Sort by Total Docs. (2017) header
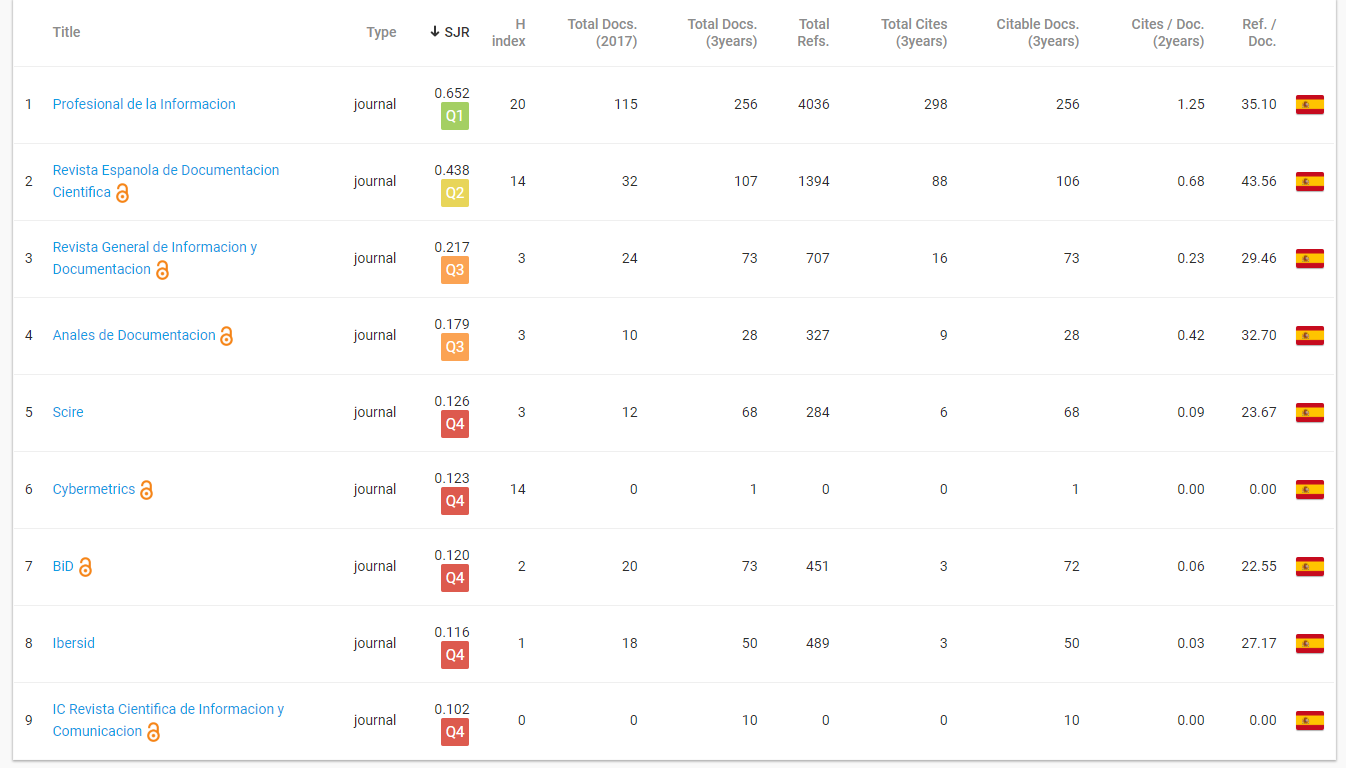Image resolution: width=1346 pixels, height=768 pixels. click(x=602, y=32)
